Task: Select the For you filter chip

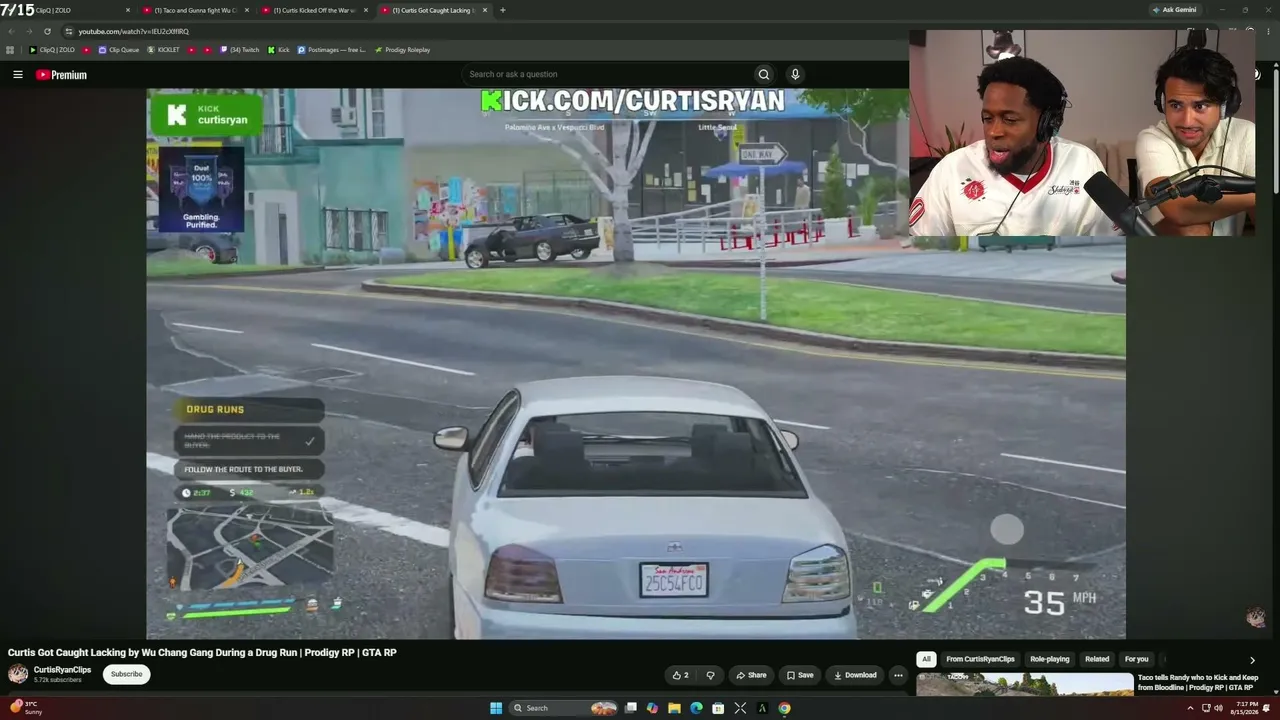Action: (x=1136, y=659)
